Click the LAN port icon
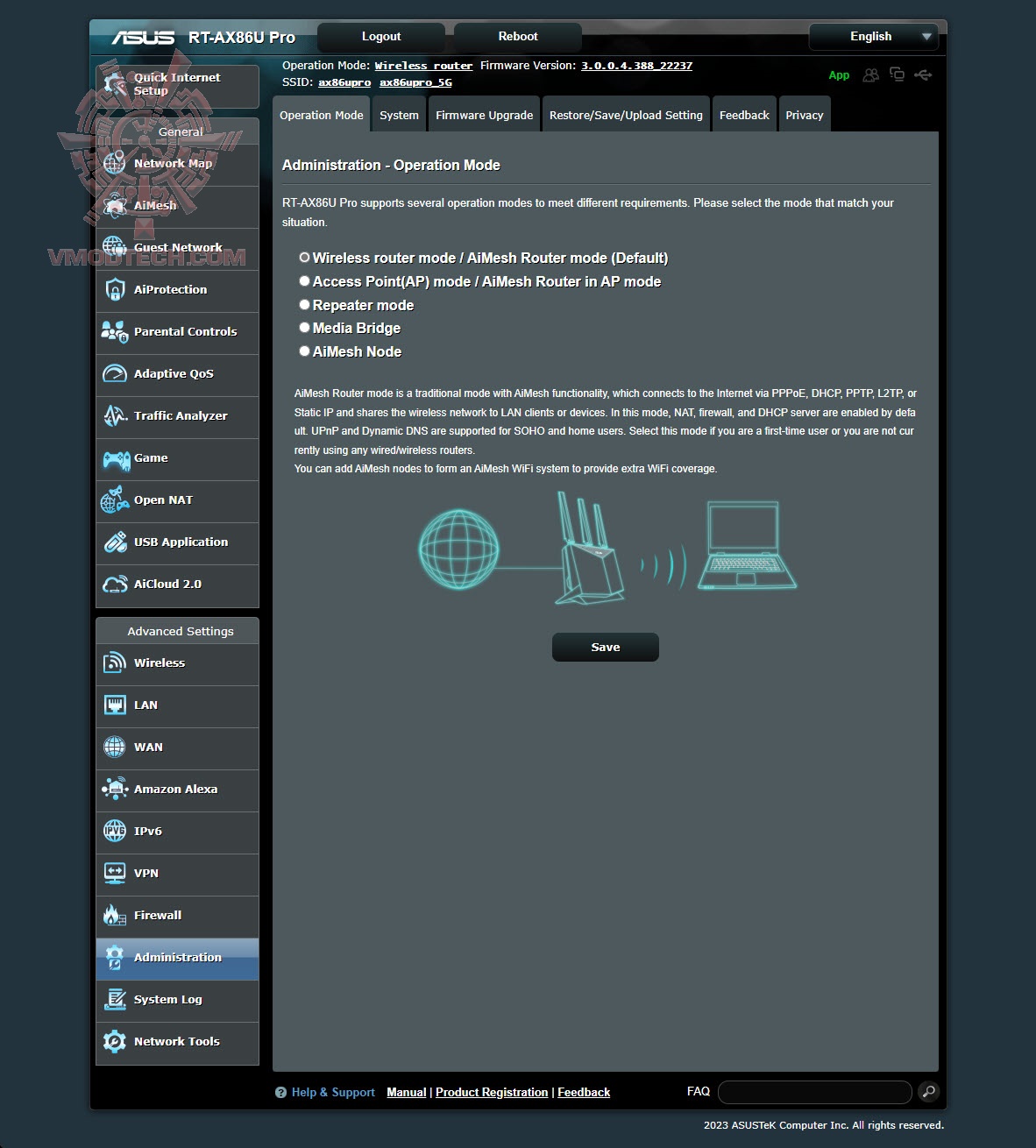 (115, 705)
